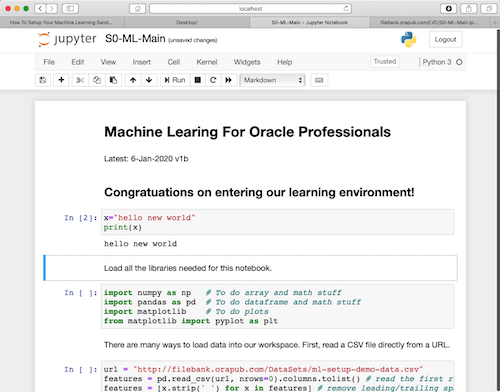Click the localhost address bar
This screenshot has width=500, height=392.
point(250,9)
